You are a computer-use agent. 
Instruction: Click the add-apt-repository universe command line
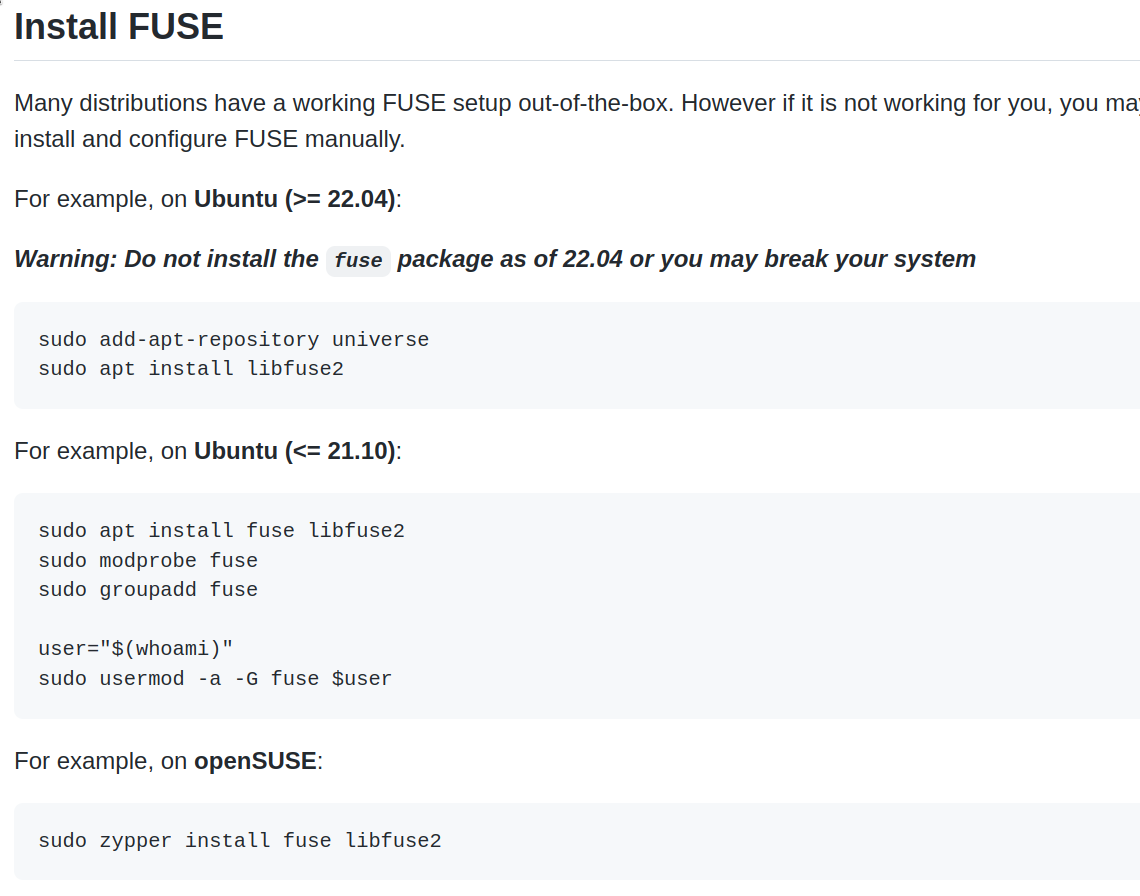[233, 339]
